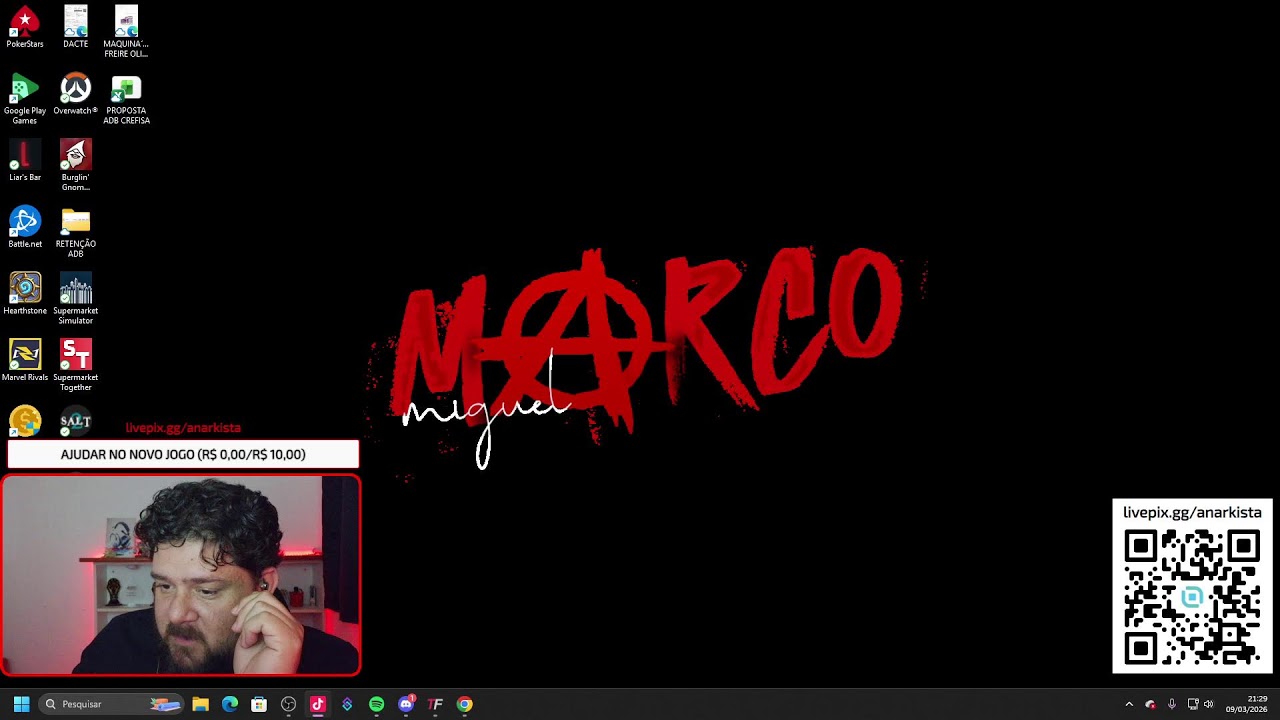Screen dimensions: 1280x720
Task: Click the AJUDAR NO NOVO JOGO donation goal bar
Action: pos(183,454)
